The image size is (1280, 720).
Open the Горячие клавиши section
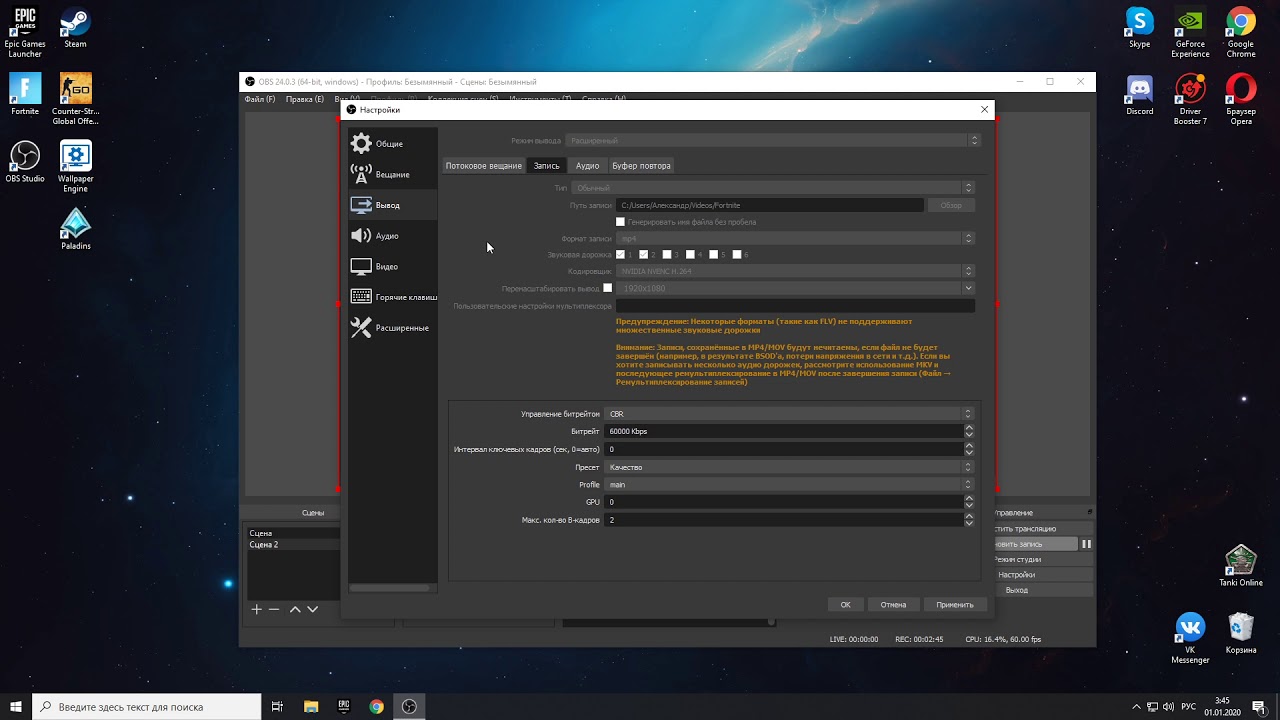tap(392, 297)
